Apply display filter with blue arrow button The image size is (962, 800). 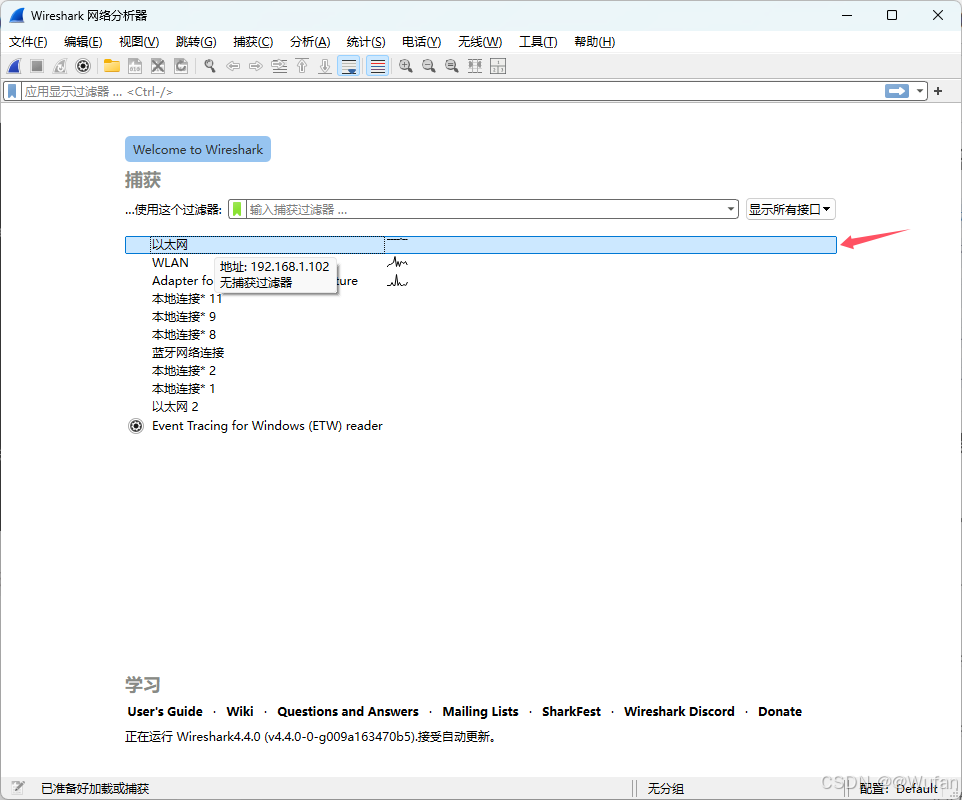[x=897, y=91]
